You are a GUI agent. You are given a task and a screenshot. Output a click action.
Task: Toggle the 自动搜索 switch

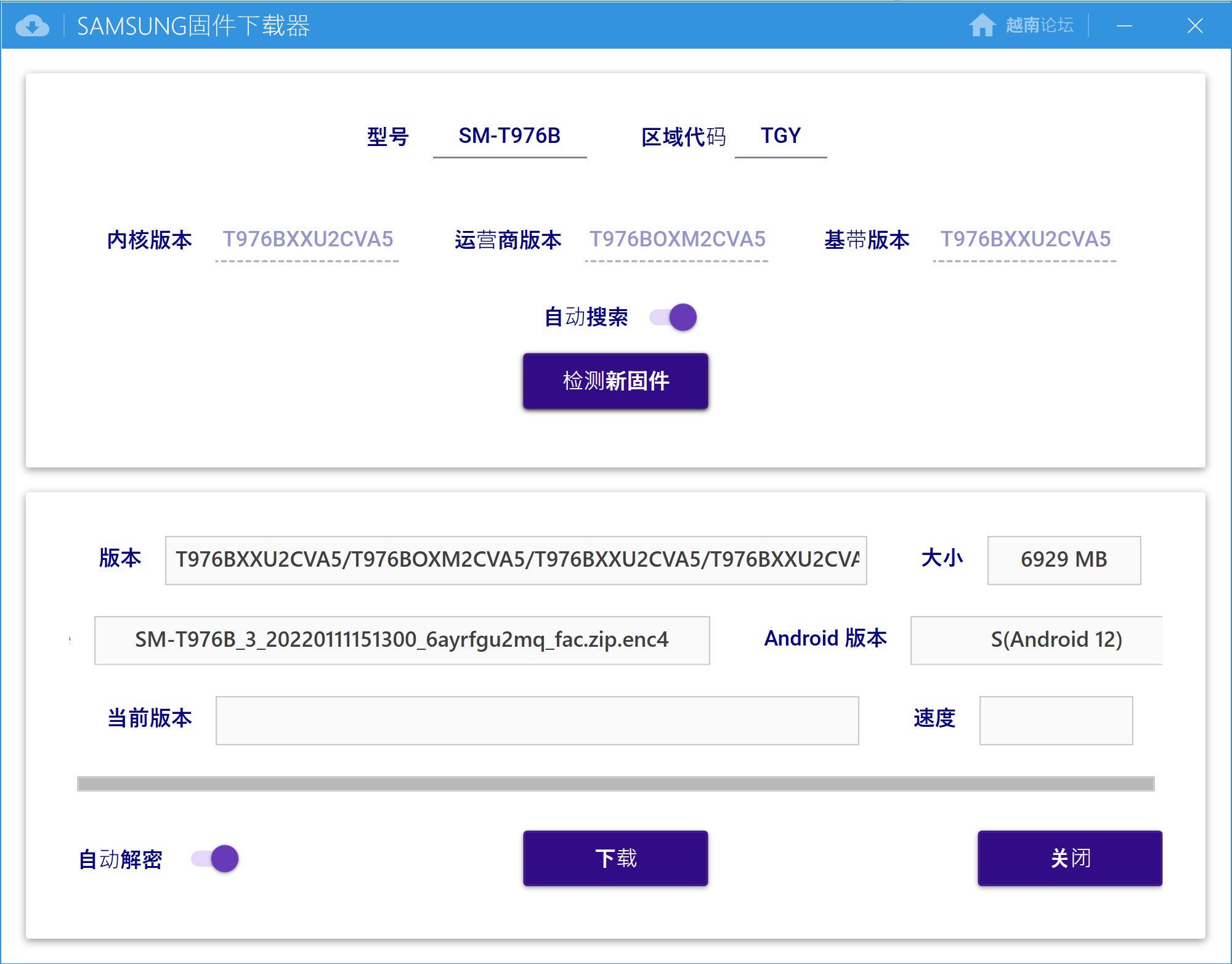pos(673,317)
